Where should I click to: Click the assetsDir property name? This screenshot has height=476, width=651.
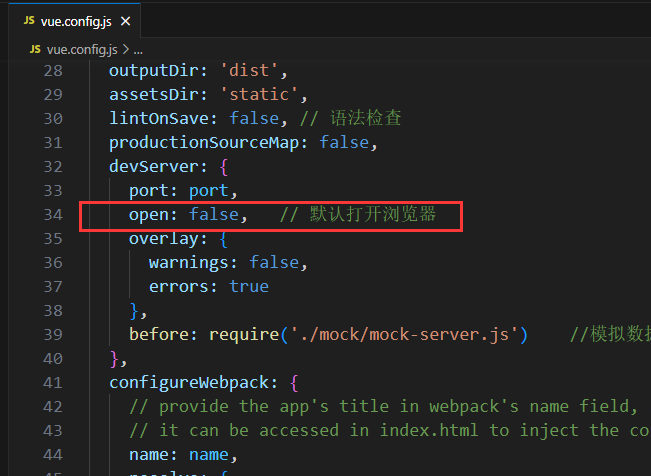pyautogui.click(x=154, y=95)
